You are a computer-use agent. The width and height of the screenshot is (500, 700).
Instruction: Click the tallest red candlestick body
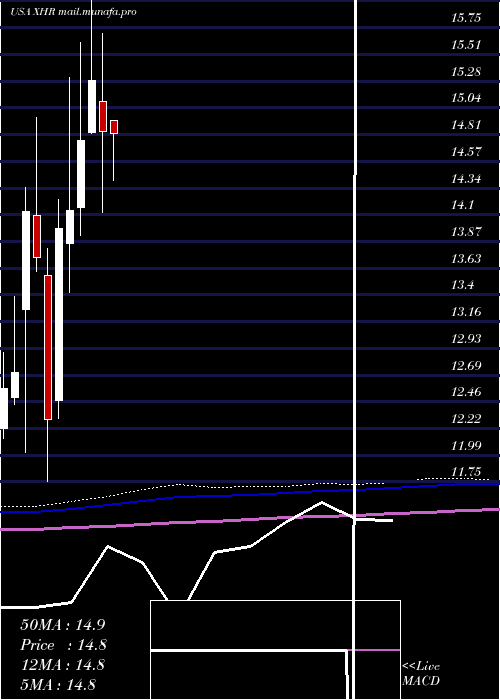click(x=48, y=347)
